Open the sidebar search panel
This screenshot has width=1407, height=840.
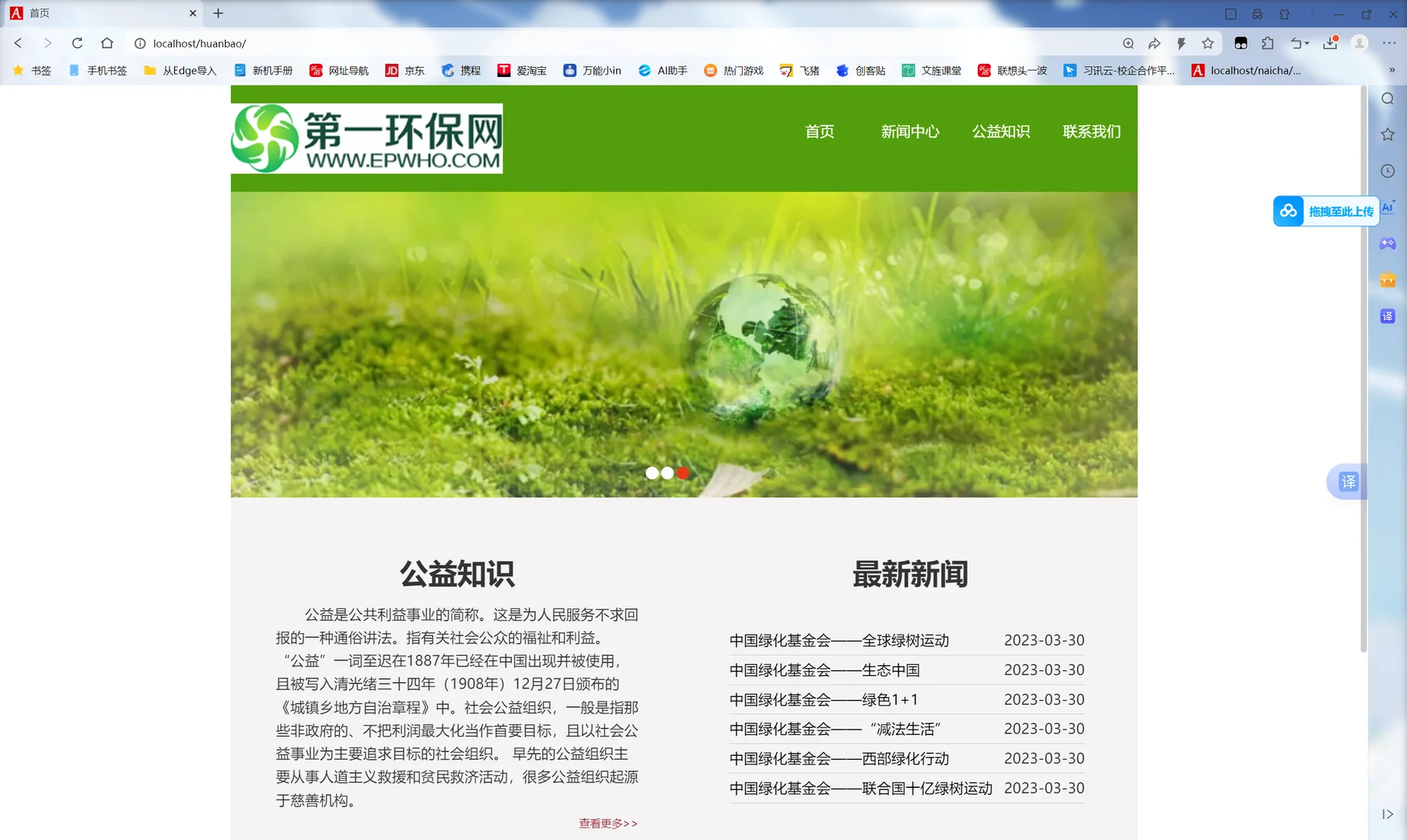(x=1387, y=99)
